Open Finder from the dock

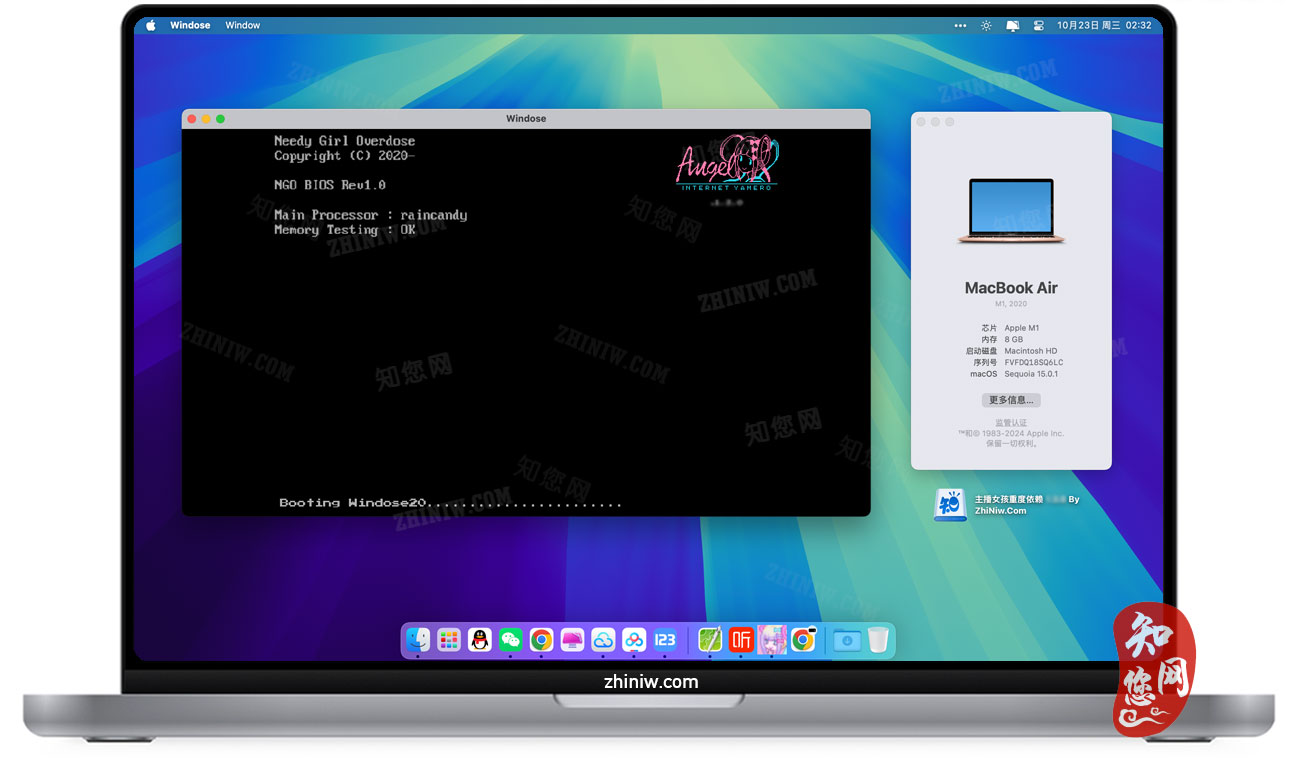coord(418,640)
